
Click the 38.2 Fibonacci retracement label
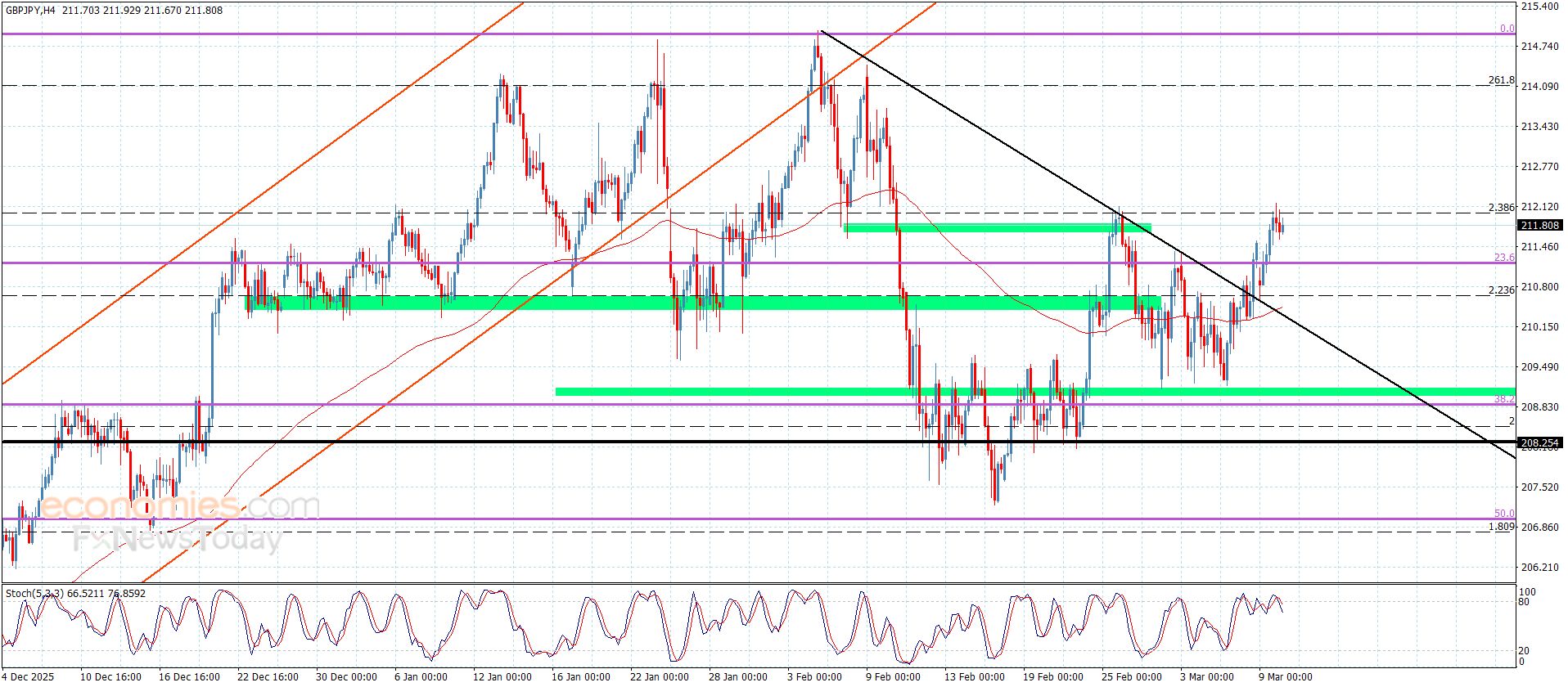pyautogui.click(x=1504, y=399)
